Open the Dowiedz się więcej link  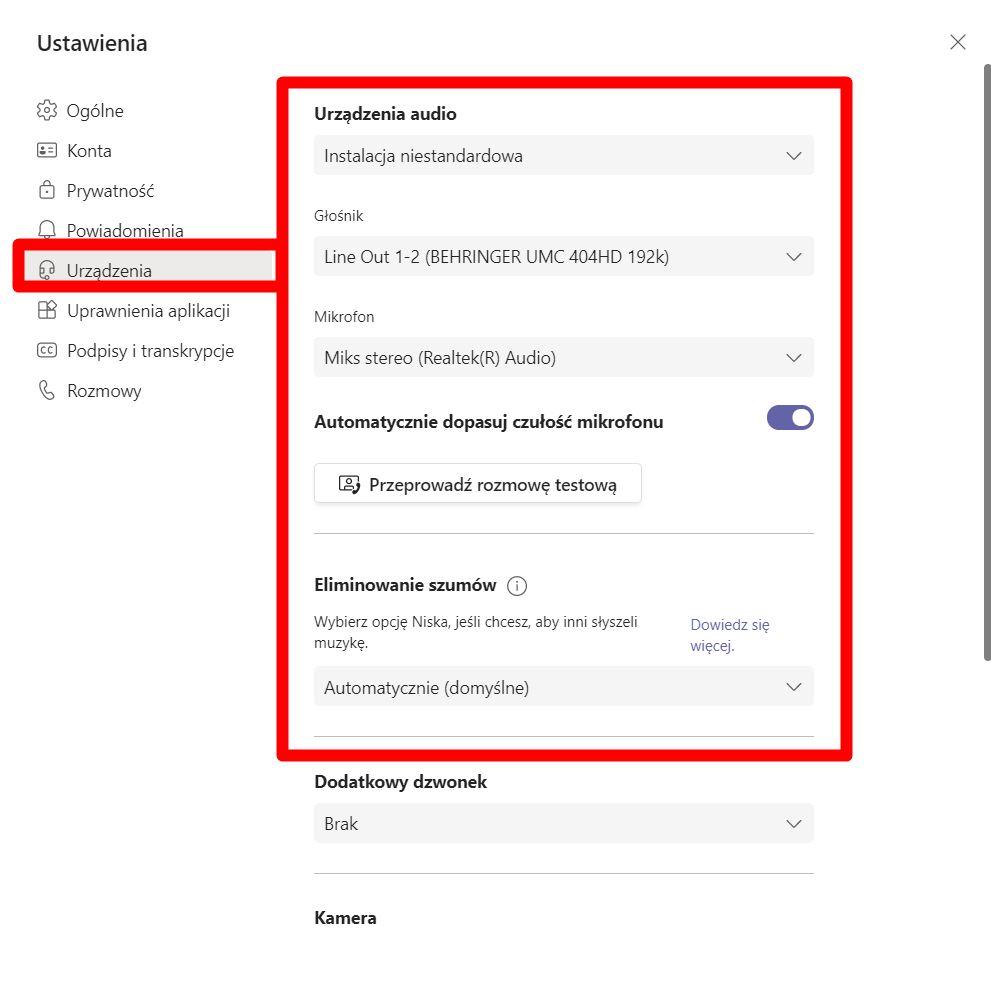pos(728,634)
